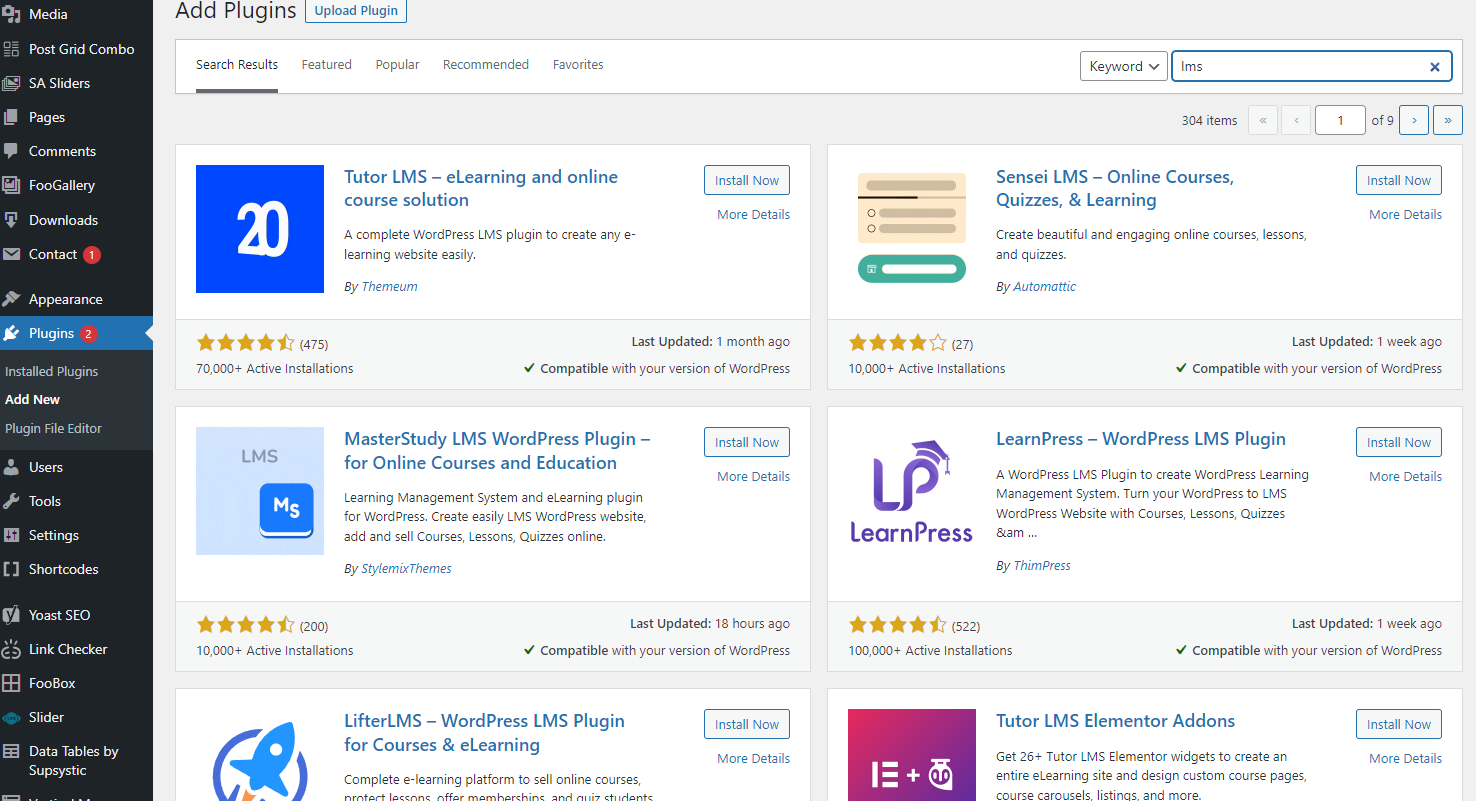Open the LearnPress plugin logo thumbnail
Image resolution: width=1476 pixels, height=801 pixels.
coord(912,491)
